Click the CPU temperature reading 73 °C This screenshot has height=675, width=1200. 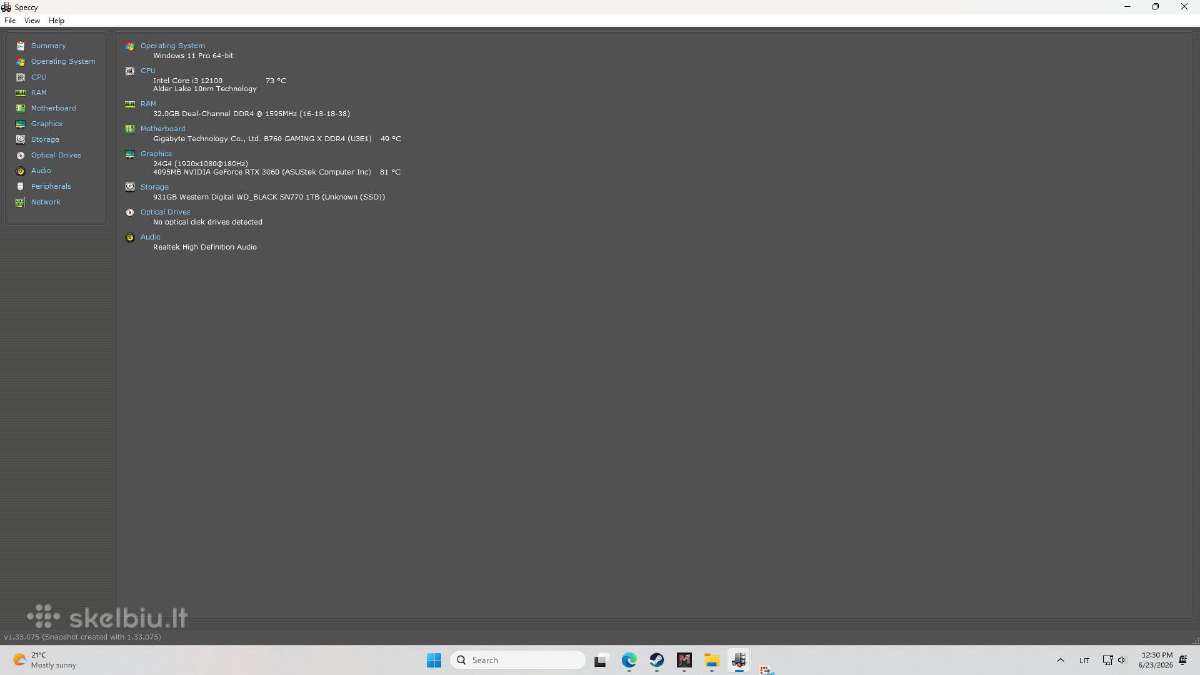(275, 80)
